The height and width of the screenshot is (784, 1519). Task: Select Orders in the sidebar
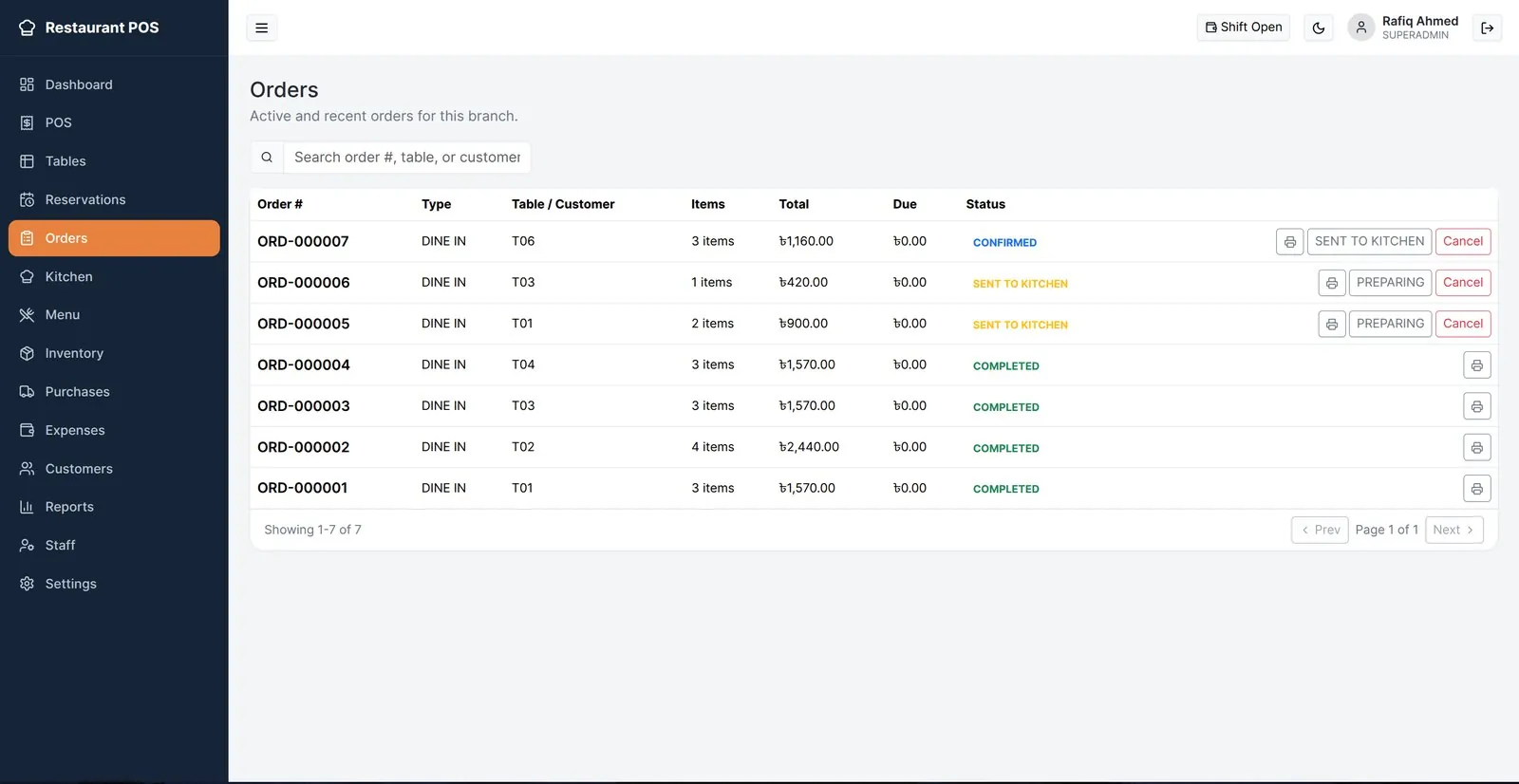(114, 238)
